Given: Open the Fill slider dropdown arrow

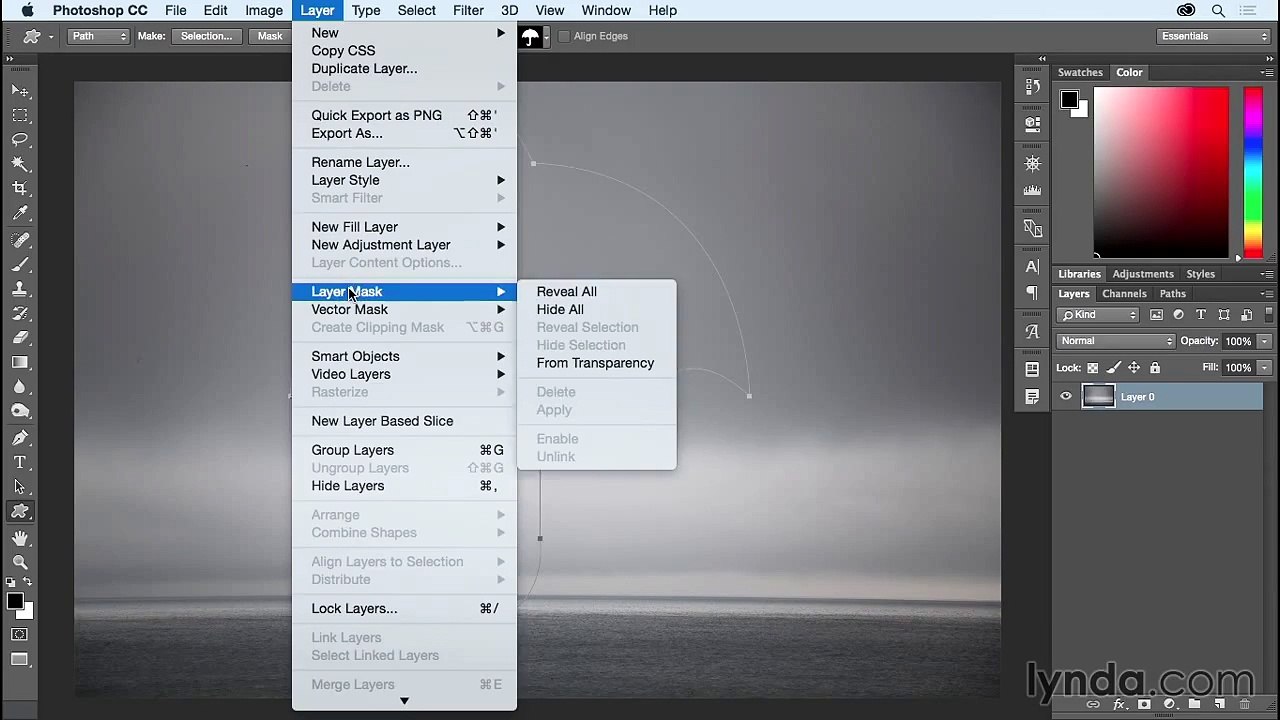Looking at the screenshot, I should coord(1264,368).
